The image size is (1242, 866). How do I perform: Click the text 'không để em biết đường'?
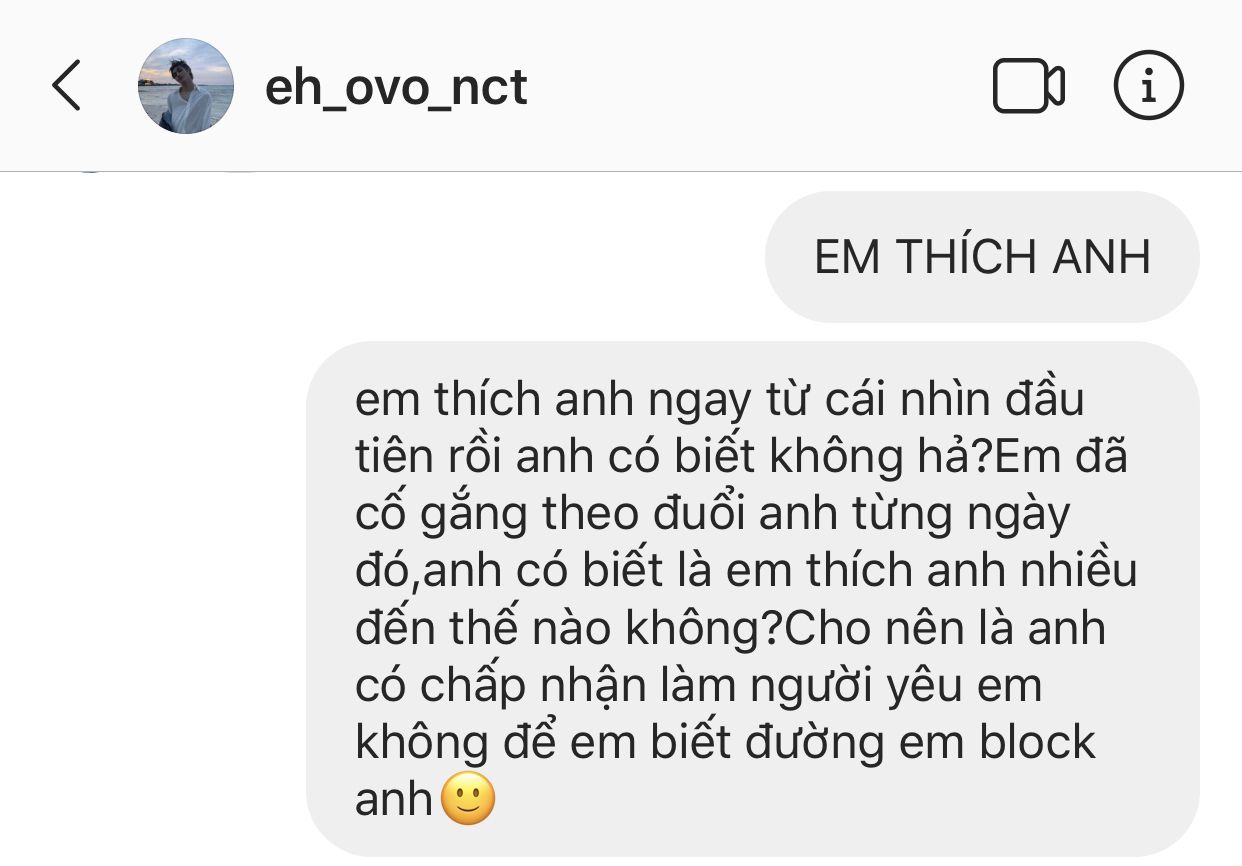point(620,743)
